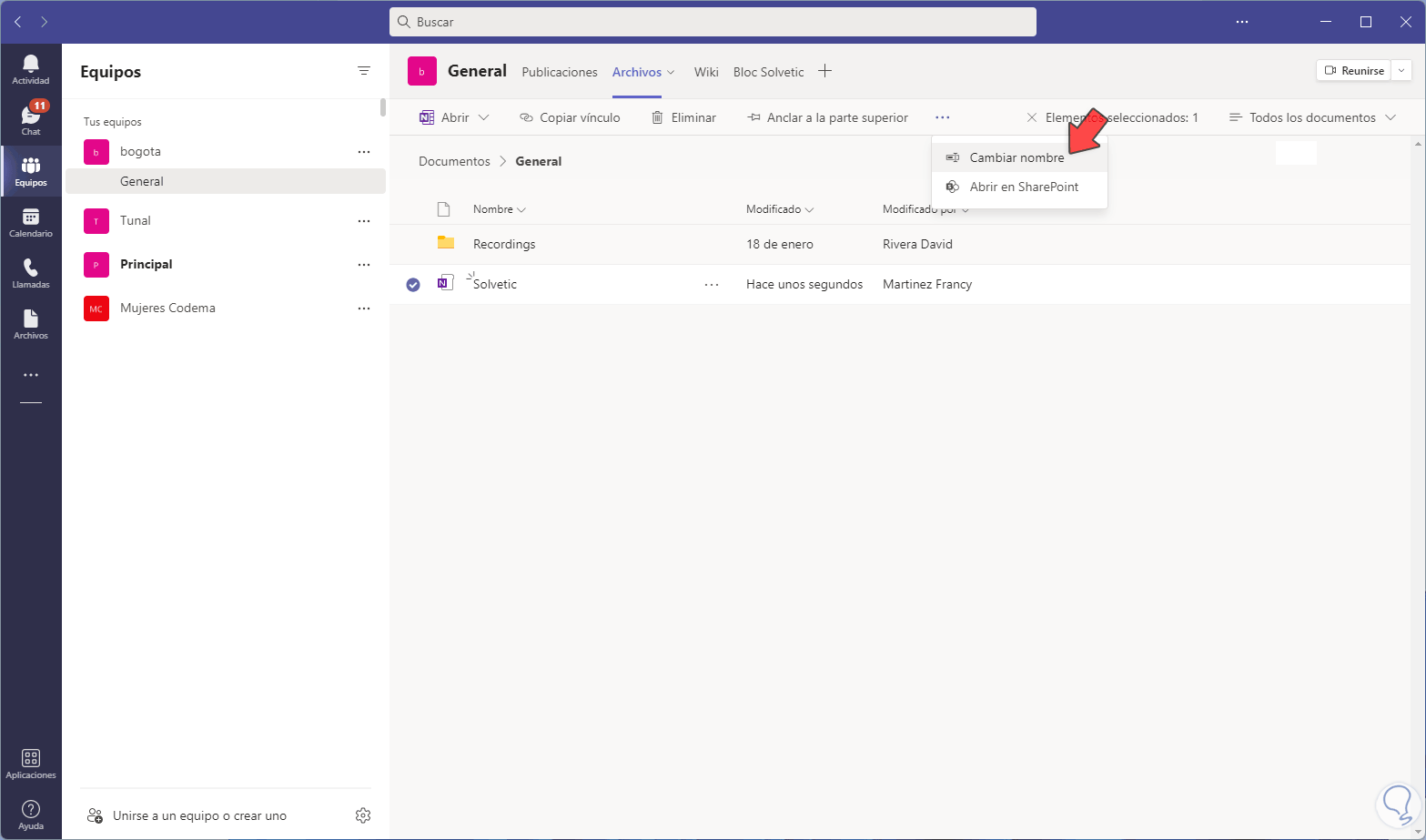Image resolution: width=1426 pixels, height=840 pixels.
Task: Switch to Publicaciones tab
Action: (x=560, y=72)
